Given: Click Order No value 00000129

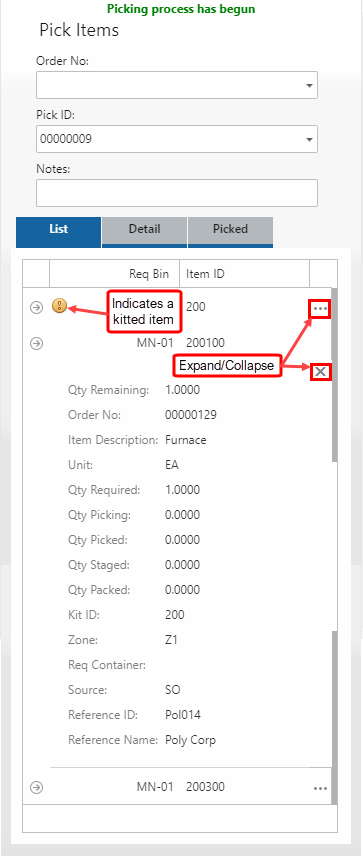Looking at the screenshot, I should (x=191, y=415).
